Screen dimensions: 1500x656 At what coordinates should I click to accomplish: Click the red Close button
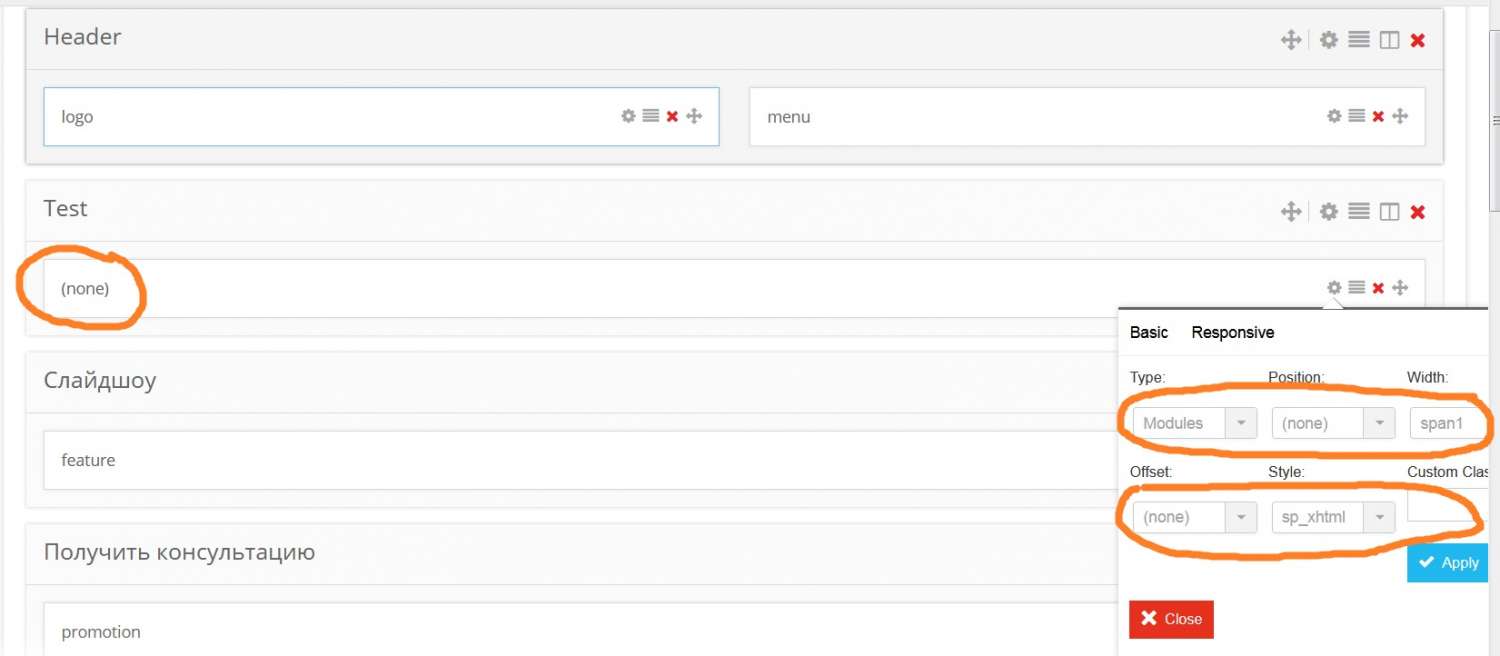tap(1171, 619)
